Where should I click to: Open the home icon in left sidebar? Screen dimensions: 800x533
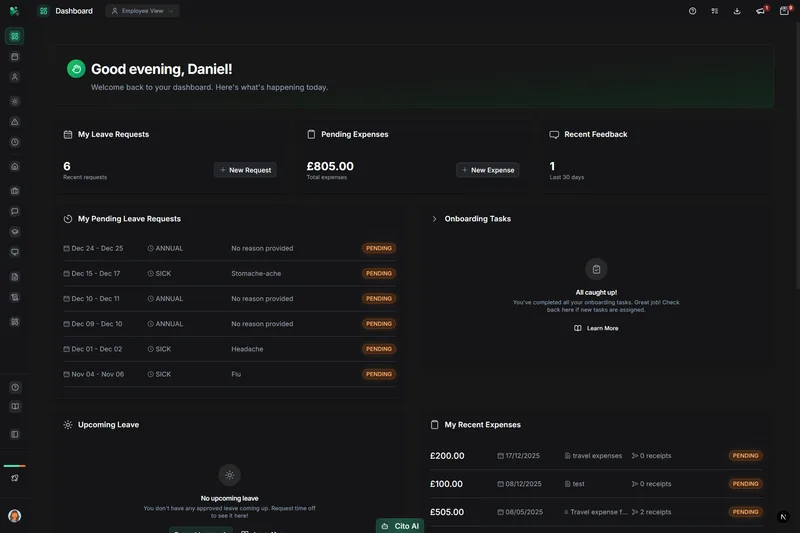pyautogui.click(x=15, y=166)
